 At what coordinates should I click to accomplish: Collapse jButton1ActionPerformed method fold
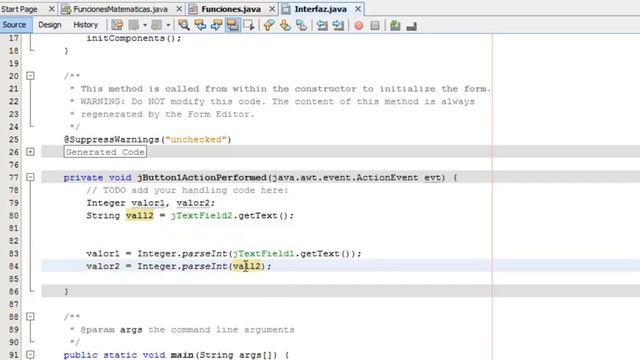coord(30,177)
